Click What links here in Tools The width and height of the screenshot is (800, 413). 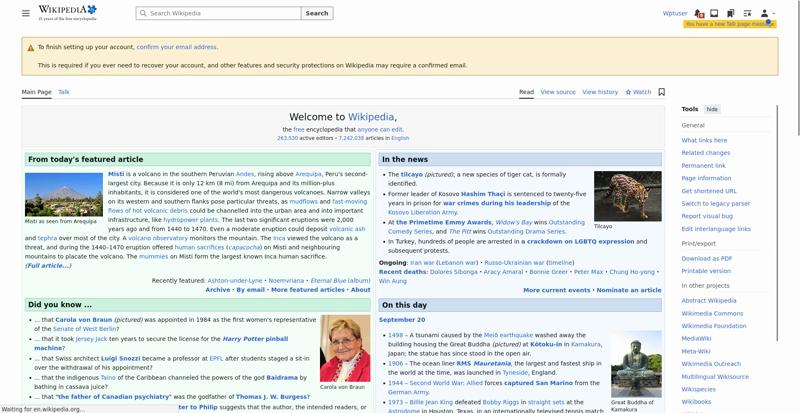(x=704, y=140)
